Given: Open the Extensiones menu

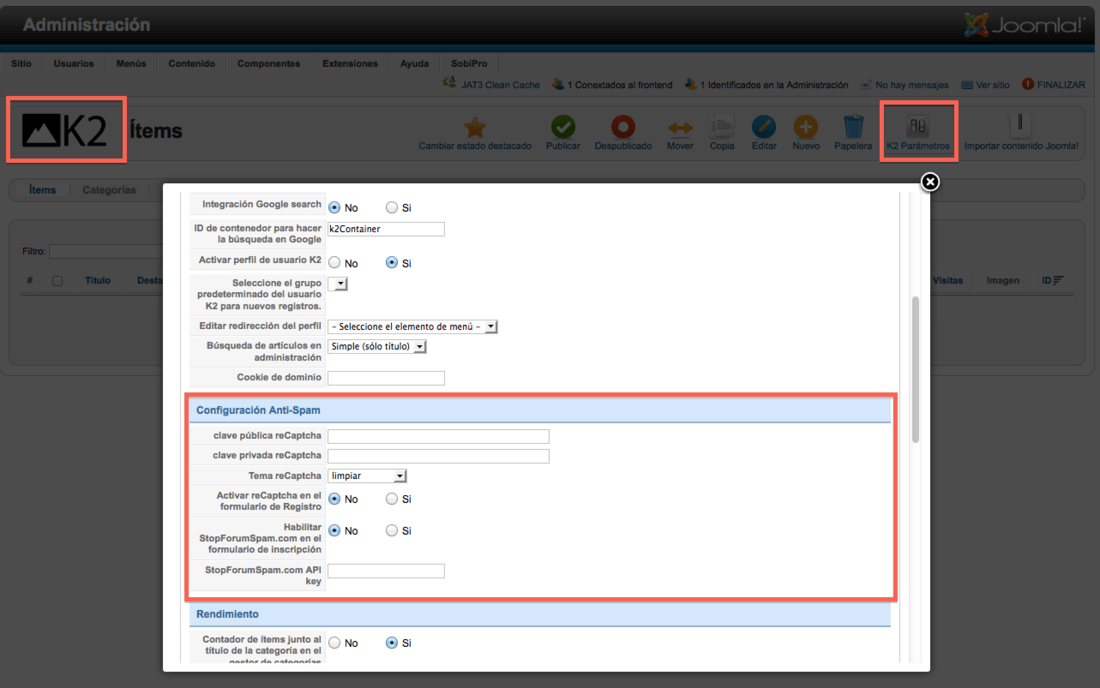Looking at the screenshot, I should [x=350, y=63].
